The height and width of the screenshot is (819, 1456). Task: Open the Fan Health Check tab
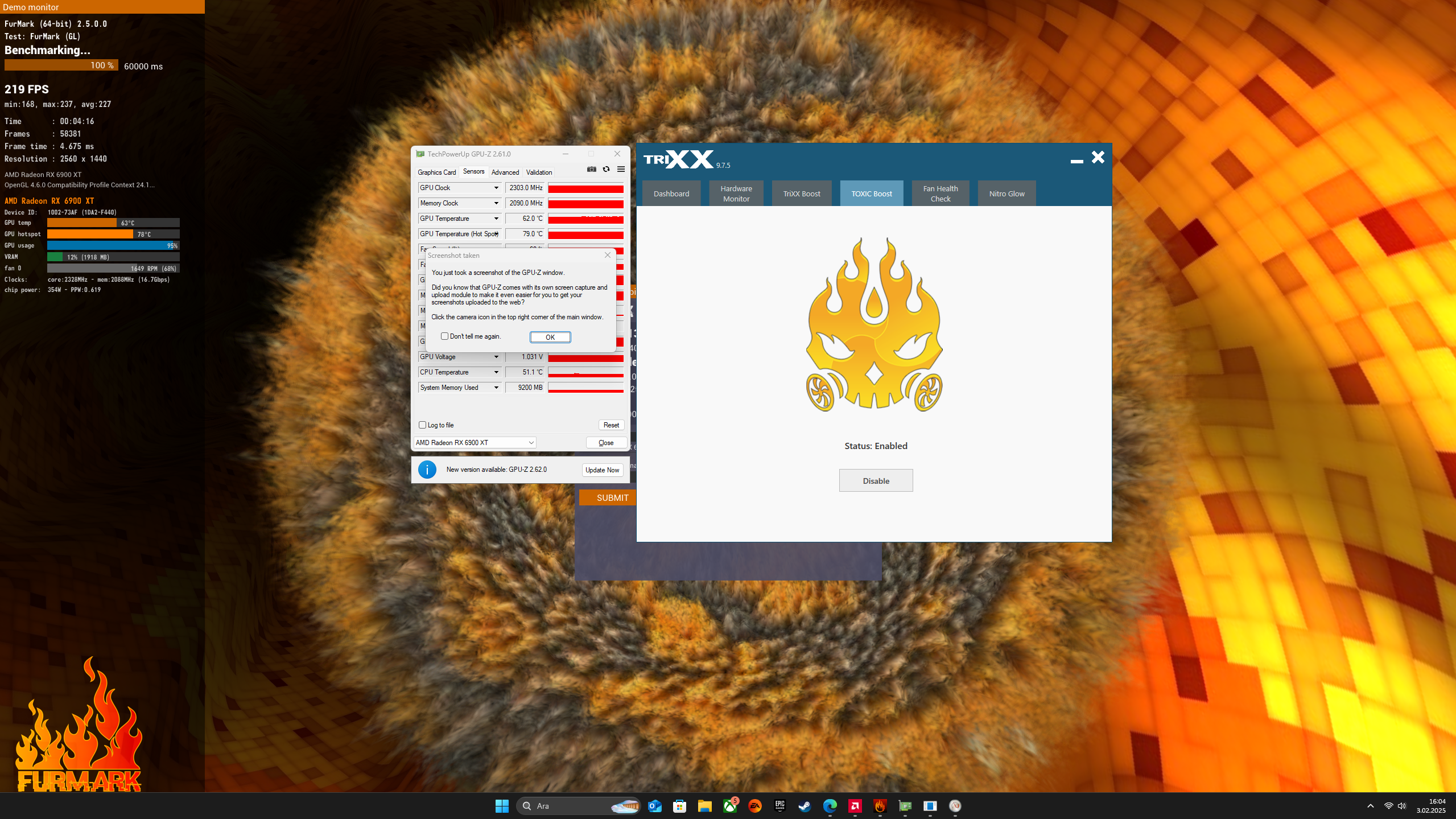941,194
